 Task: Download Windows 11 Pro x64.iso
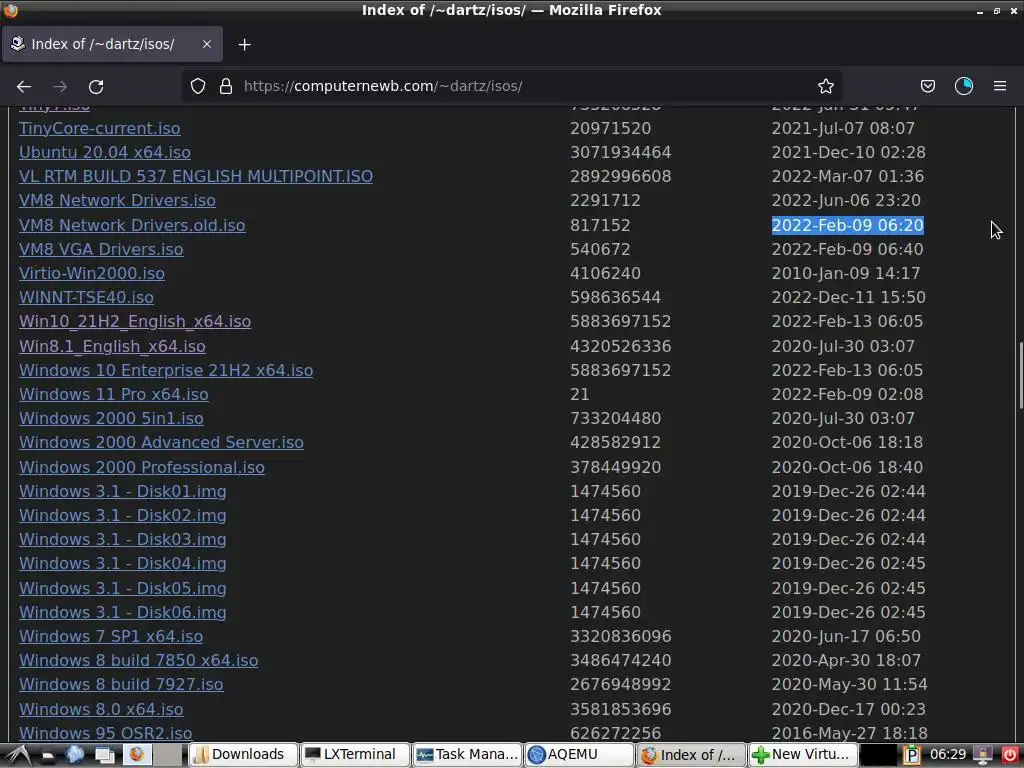click(x=114, y=394)
